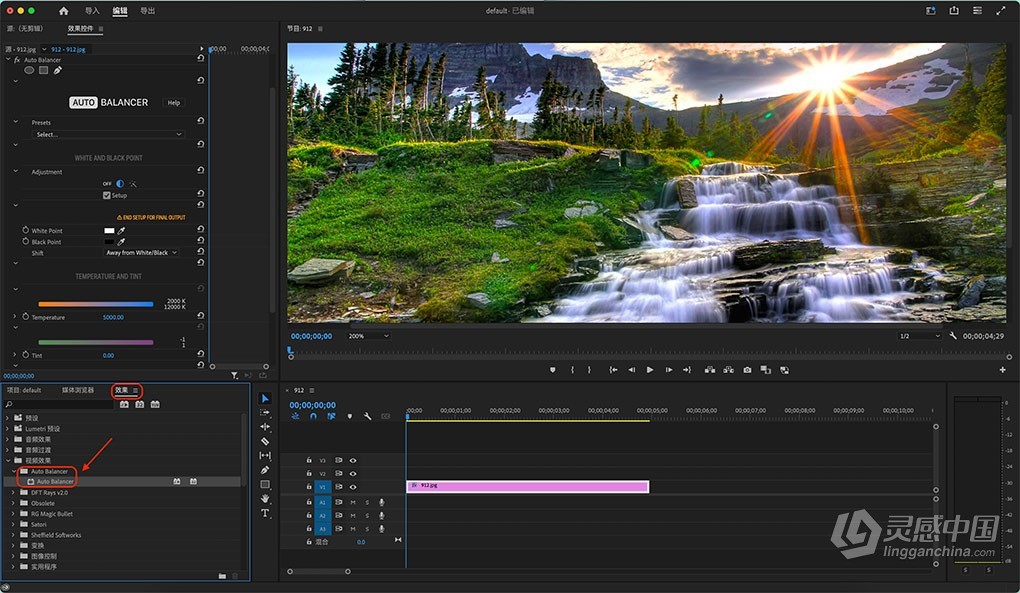Toggle Temperature animation stopwatch
Image resolution: width=1020 pixels, height=593 pixels.
click(x=25, y=317)
